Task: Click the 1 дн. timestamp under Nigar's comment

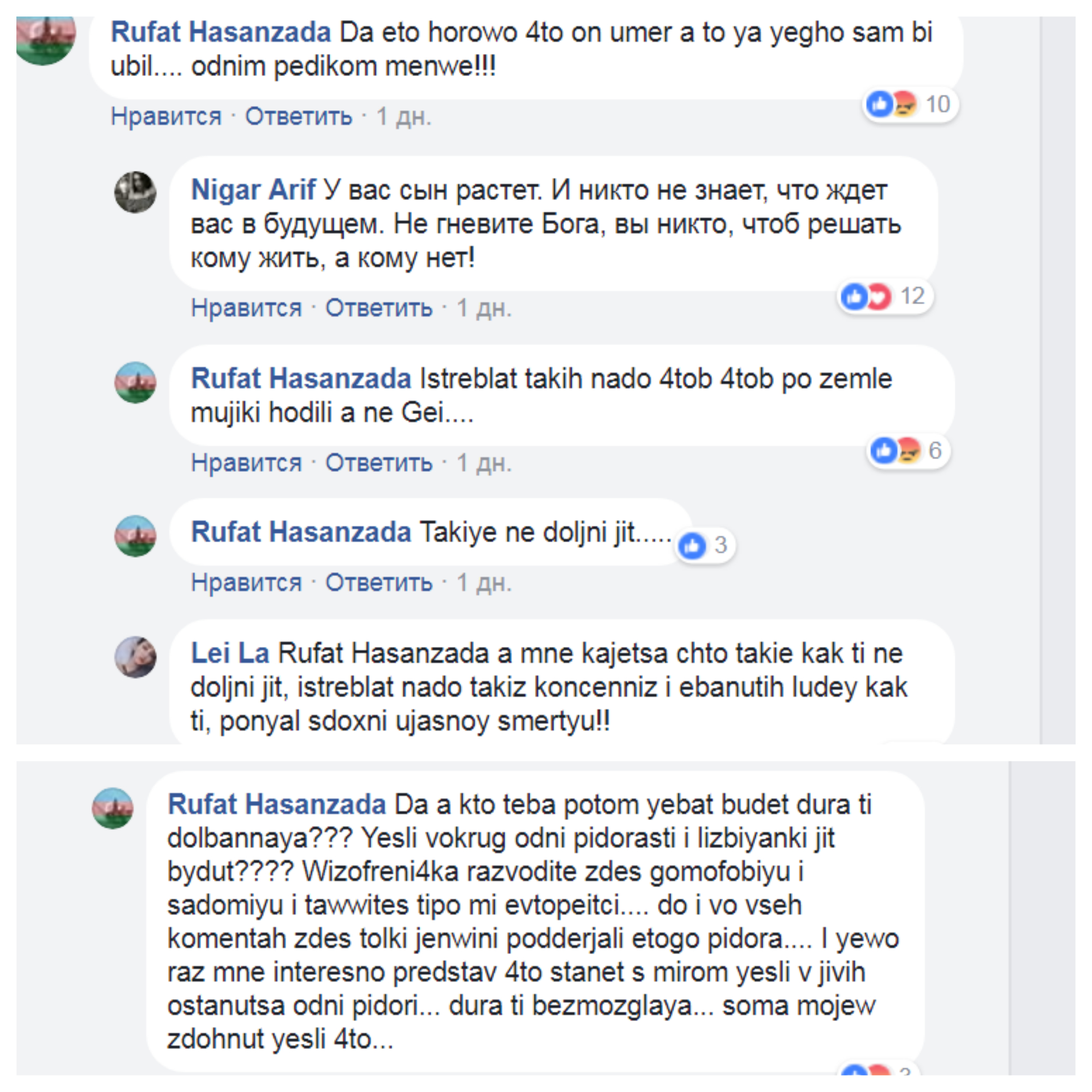Action: [x=484, y=308]
